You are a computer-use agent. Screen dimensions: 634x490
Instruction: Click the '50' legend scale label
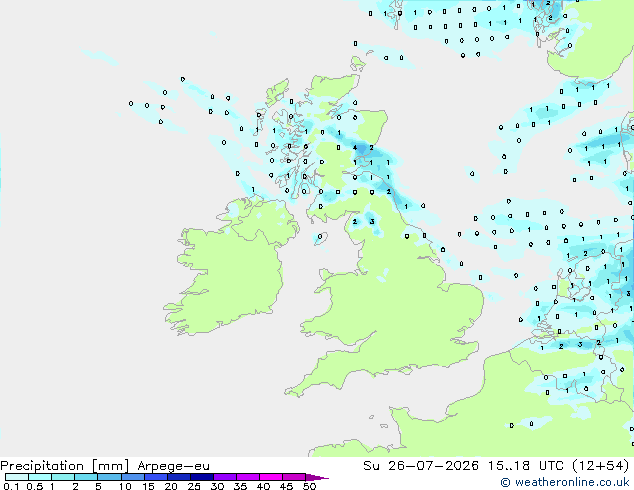click(x=309, y=486)
